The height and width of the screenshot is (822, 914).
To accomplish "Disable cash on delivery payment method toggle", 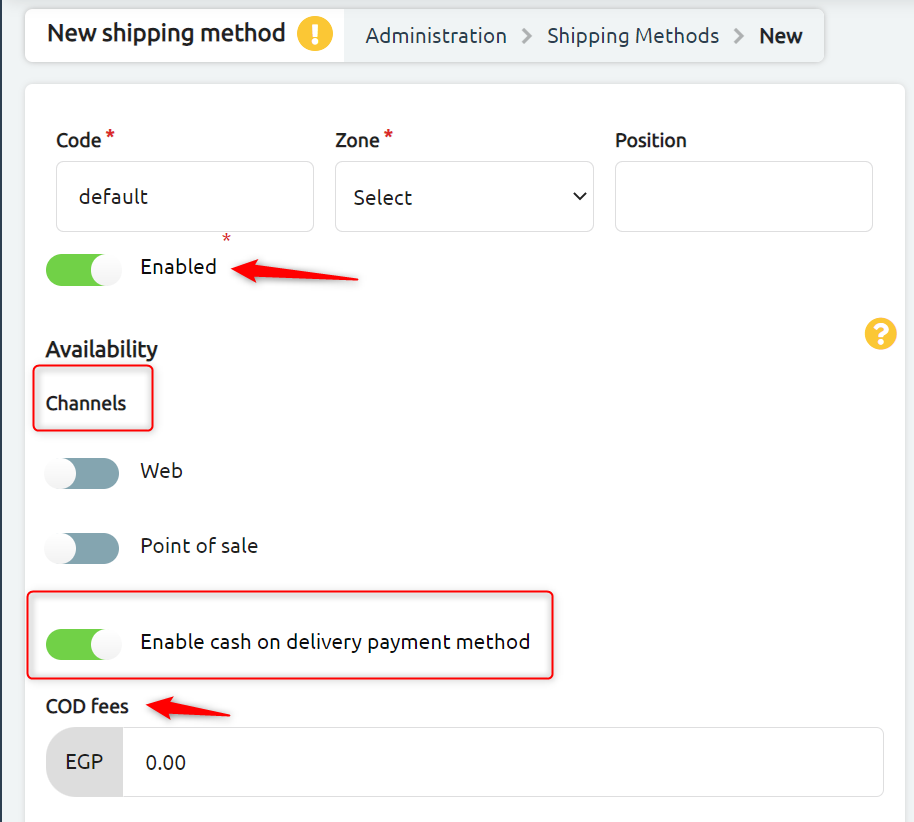I will (83, 644).
